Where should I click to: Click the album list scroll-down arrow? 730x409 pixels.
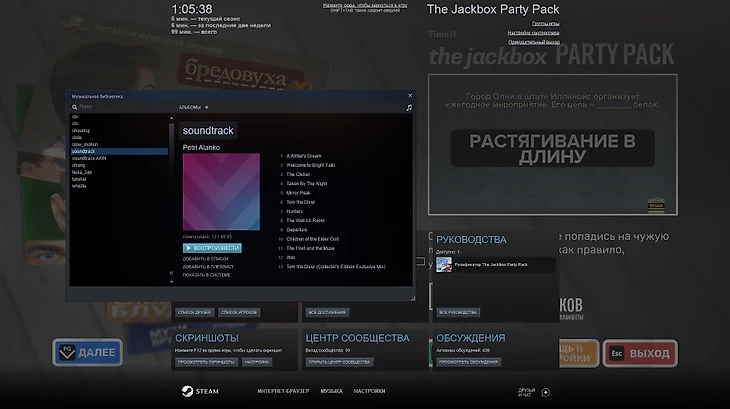[171, 282]
